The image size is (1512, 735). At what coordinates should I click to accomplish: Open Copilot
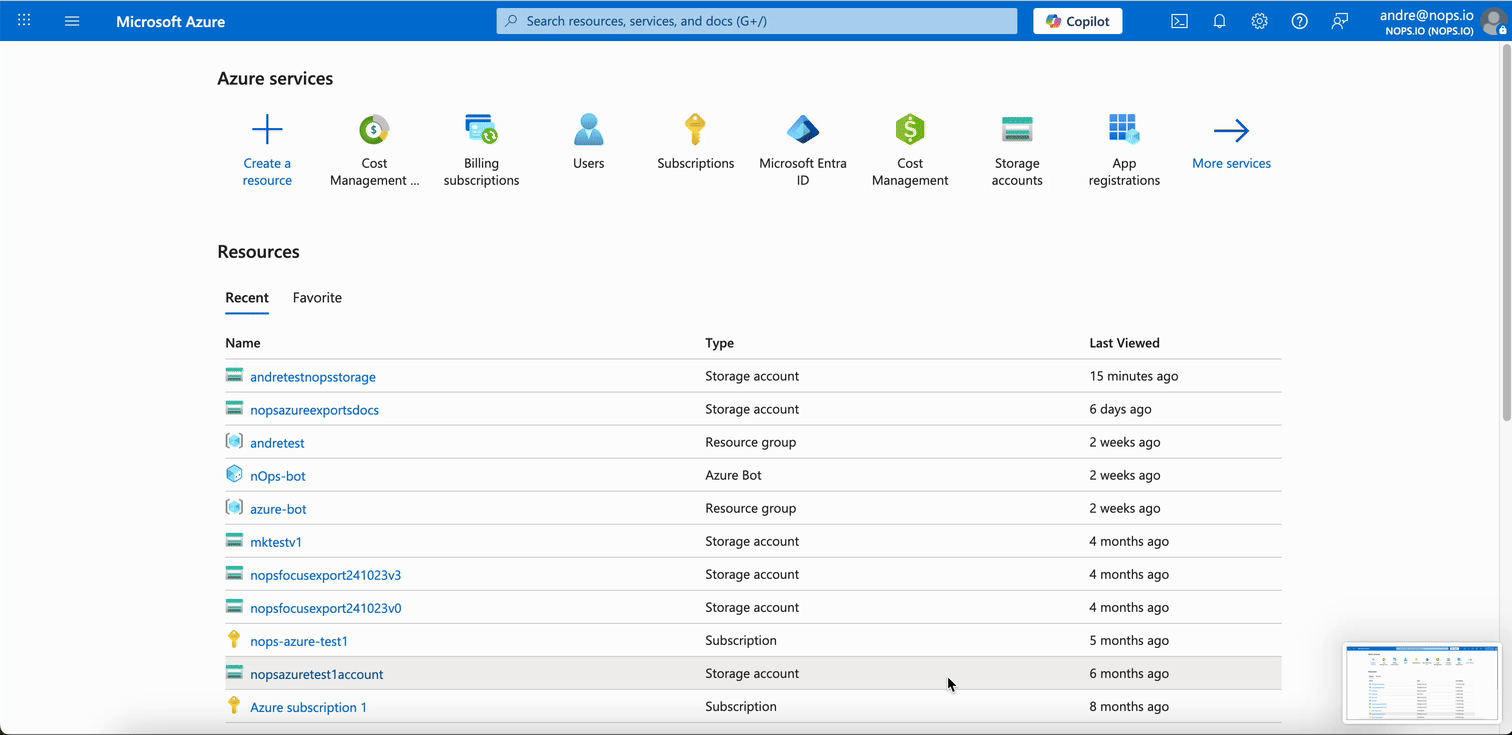[x=1077, y=20]
